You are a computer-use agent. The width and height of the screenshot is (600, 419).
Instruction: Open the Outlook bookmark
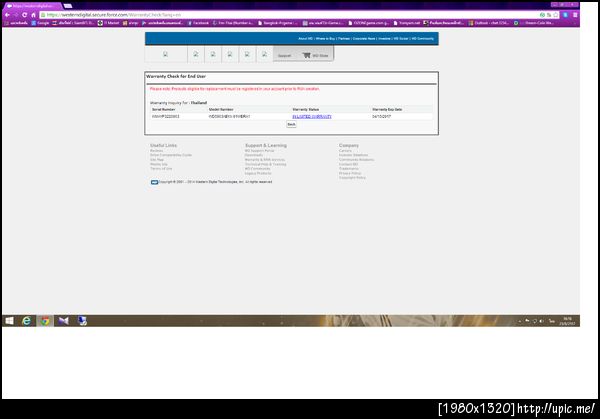(x=489, y=23)
